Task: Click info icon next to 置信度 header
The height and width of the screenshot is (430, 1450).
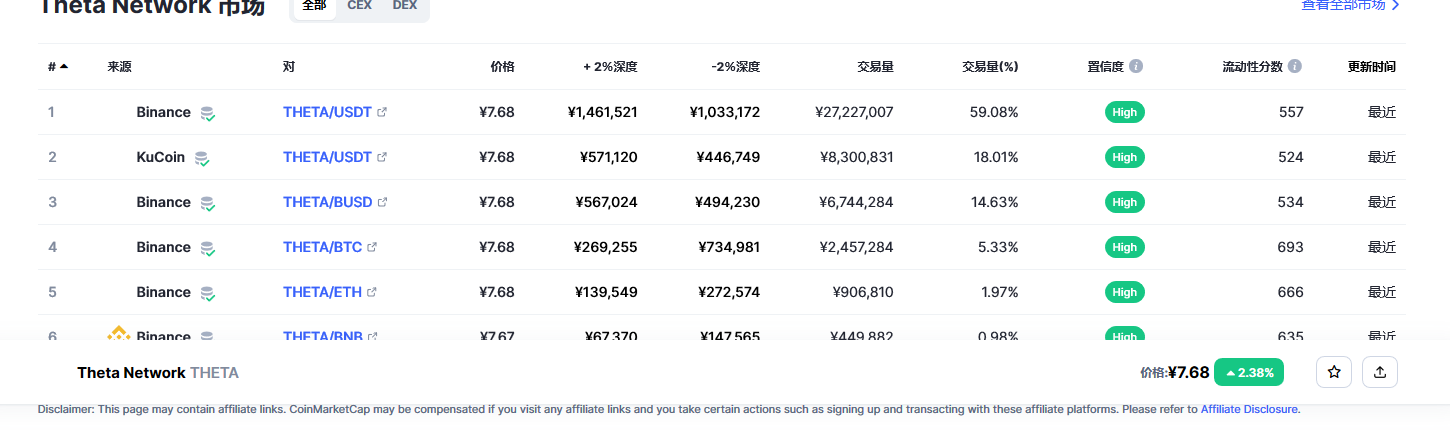Action: 1136,66
